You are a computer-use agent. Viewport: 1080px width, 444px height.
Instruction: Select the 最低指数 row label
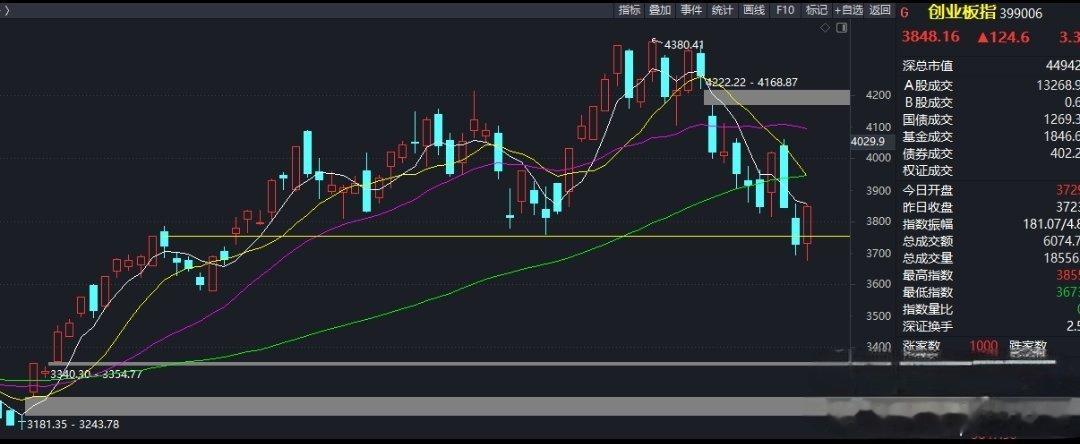[928, 293]
